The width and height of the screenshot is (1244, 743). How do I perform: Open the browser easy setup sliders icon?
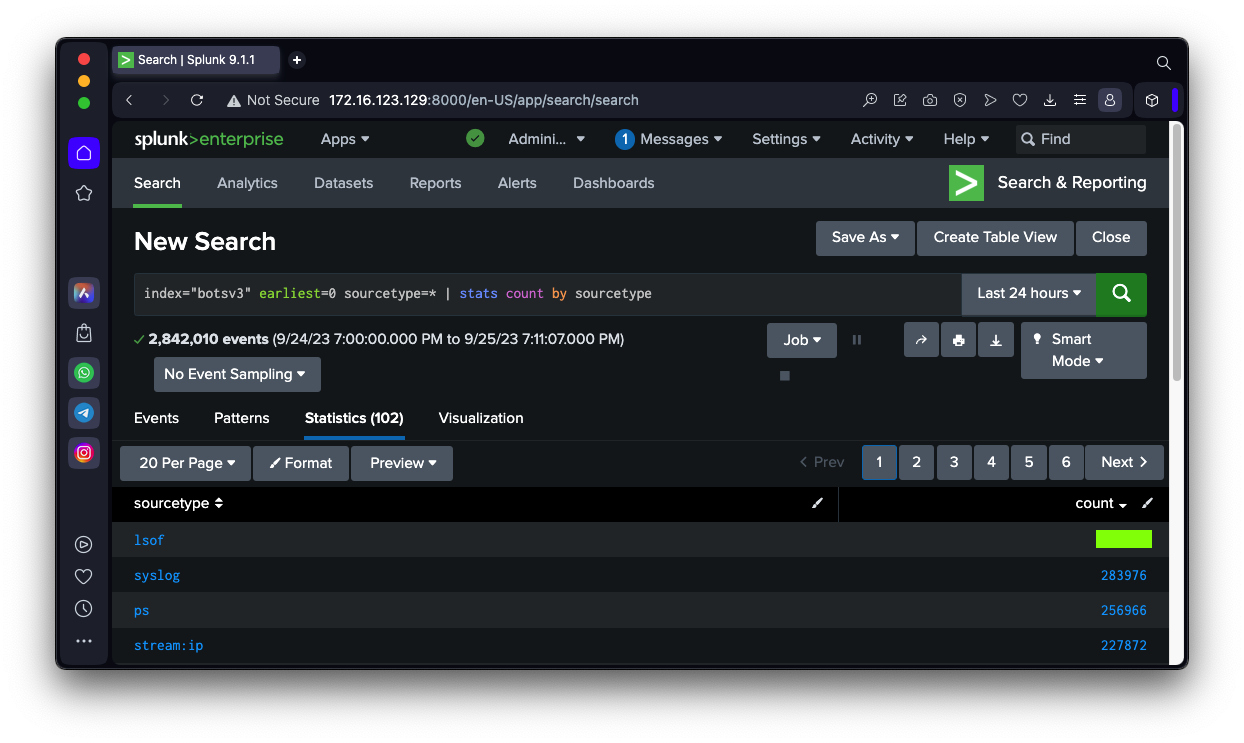coord(1080,100)
